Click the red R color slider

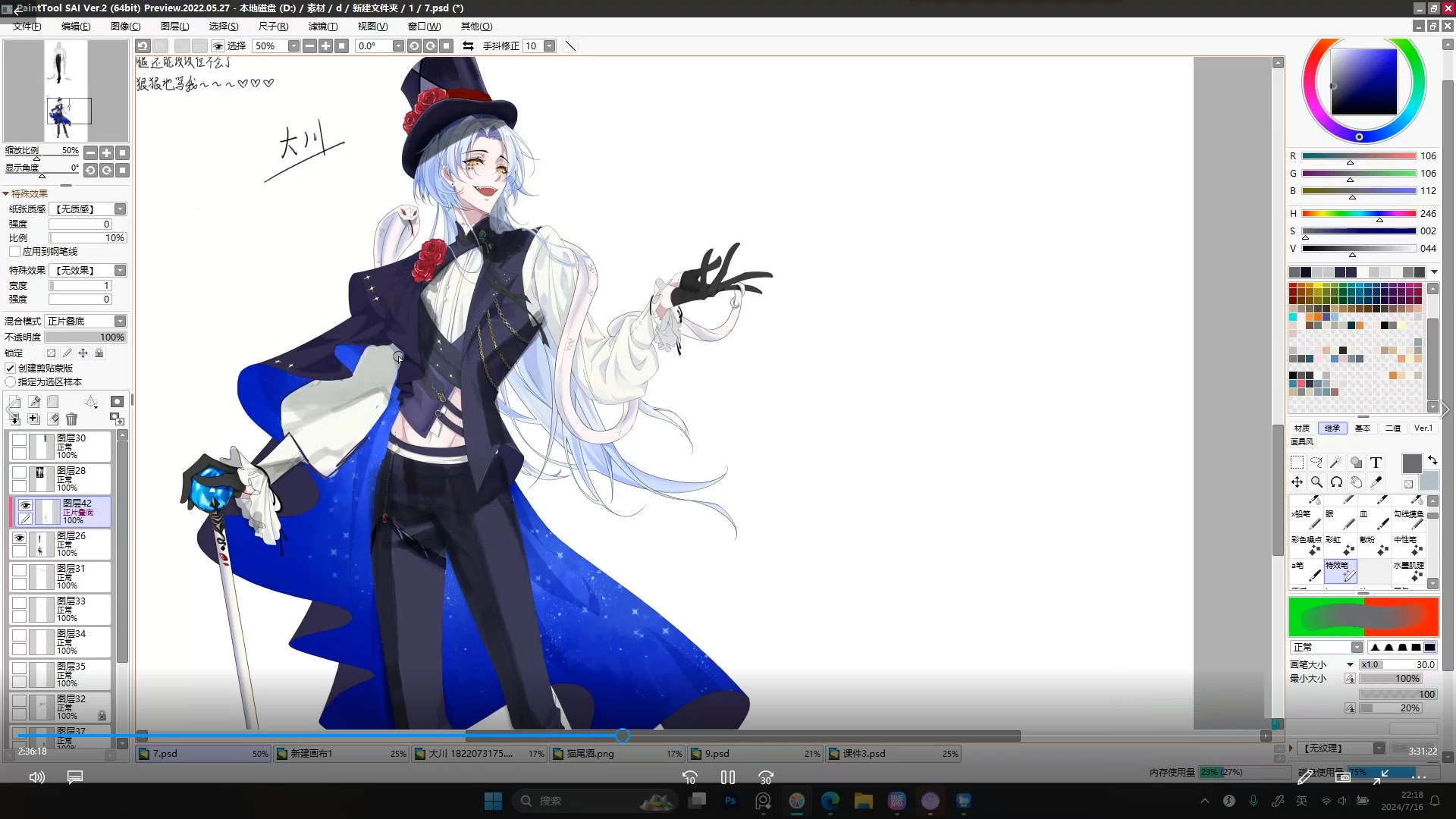[x=1358, y=156]
